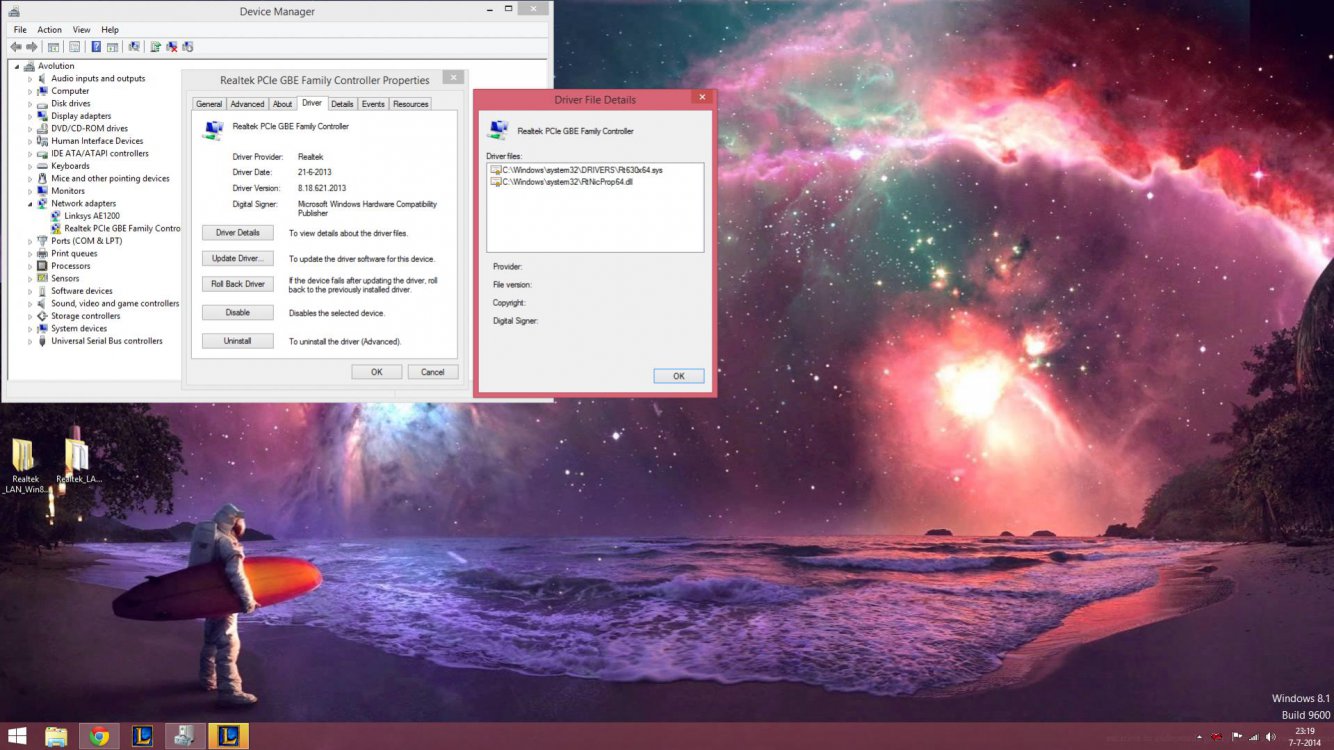Switch to the Resources tab
The image size is (1334, 750).
point(410,104)
